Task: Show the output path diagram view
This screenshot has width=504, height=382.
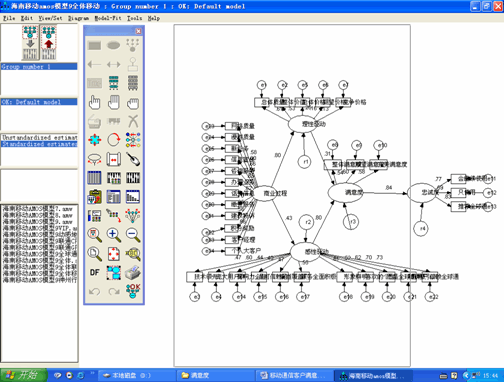Action: (49, 43)
